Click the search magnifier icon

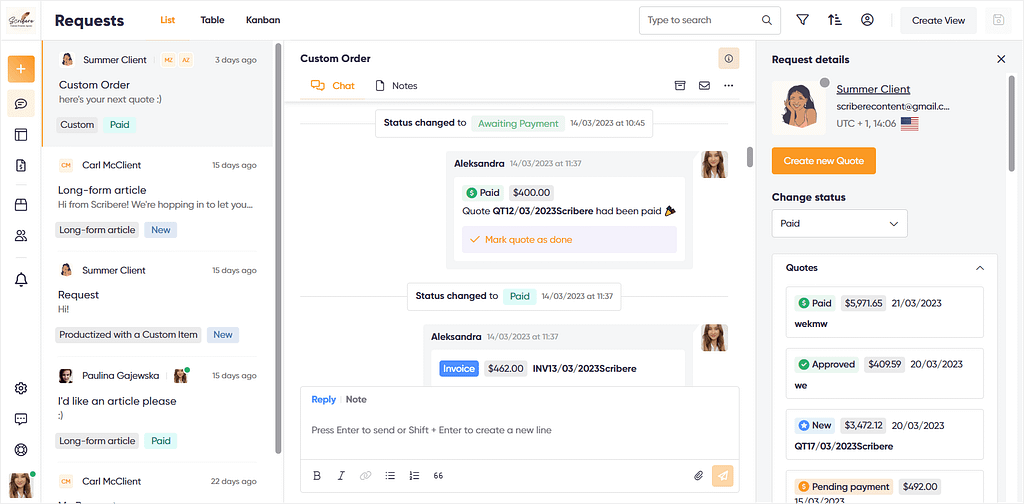point(767,20)
